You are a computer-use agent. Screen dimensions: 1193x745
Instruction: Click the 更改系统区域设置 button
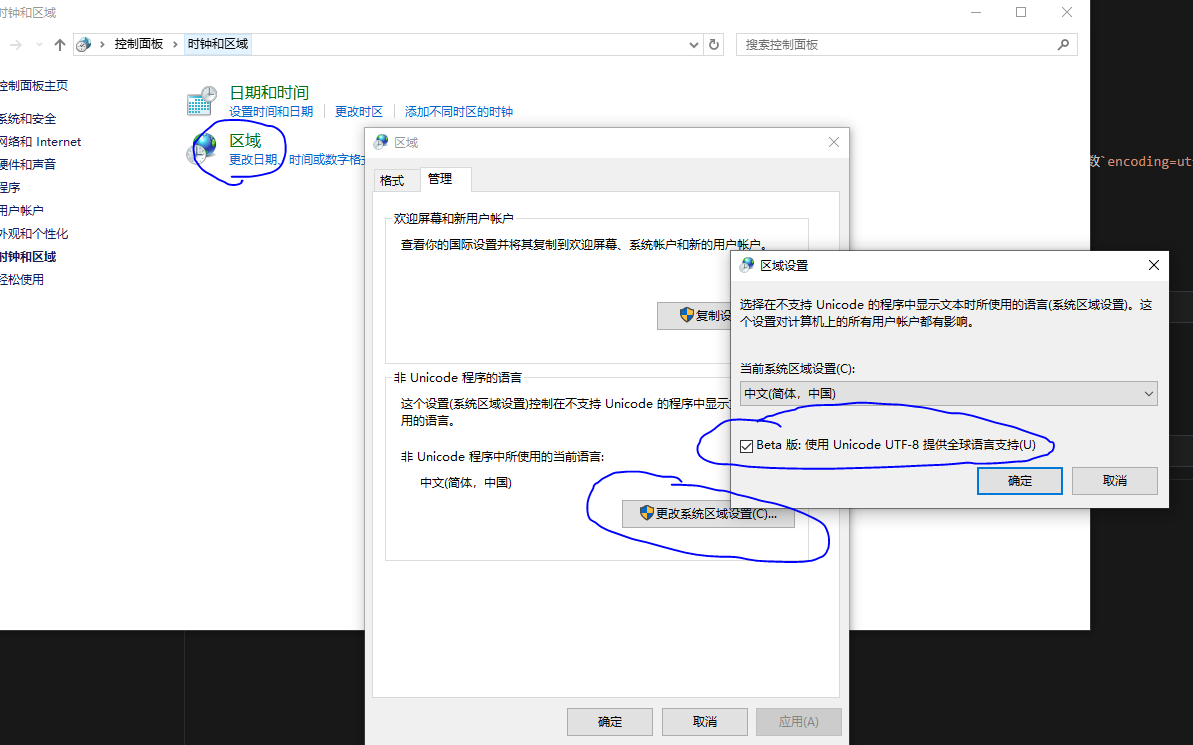coord(708,514)
